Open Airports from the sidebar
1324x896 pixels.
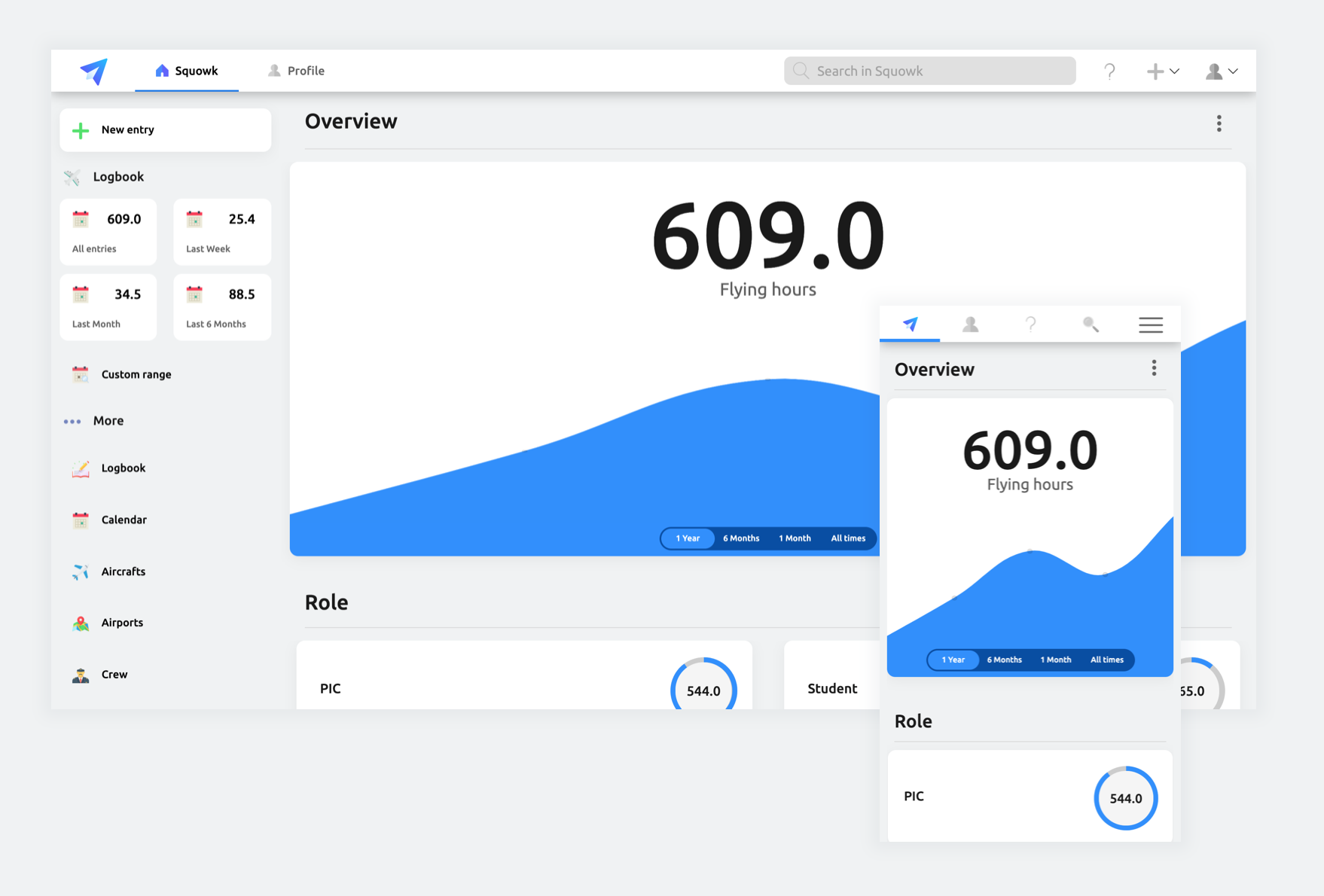[x=121, y=623]
